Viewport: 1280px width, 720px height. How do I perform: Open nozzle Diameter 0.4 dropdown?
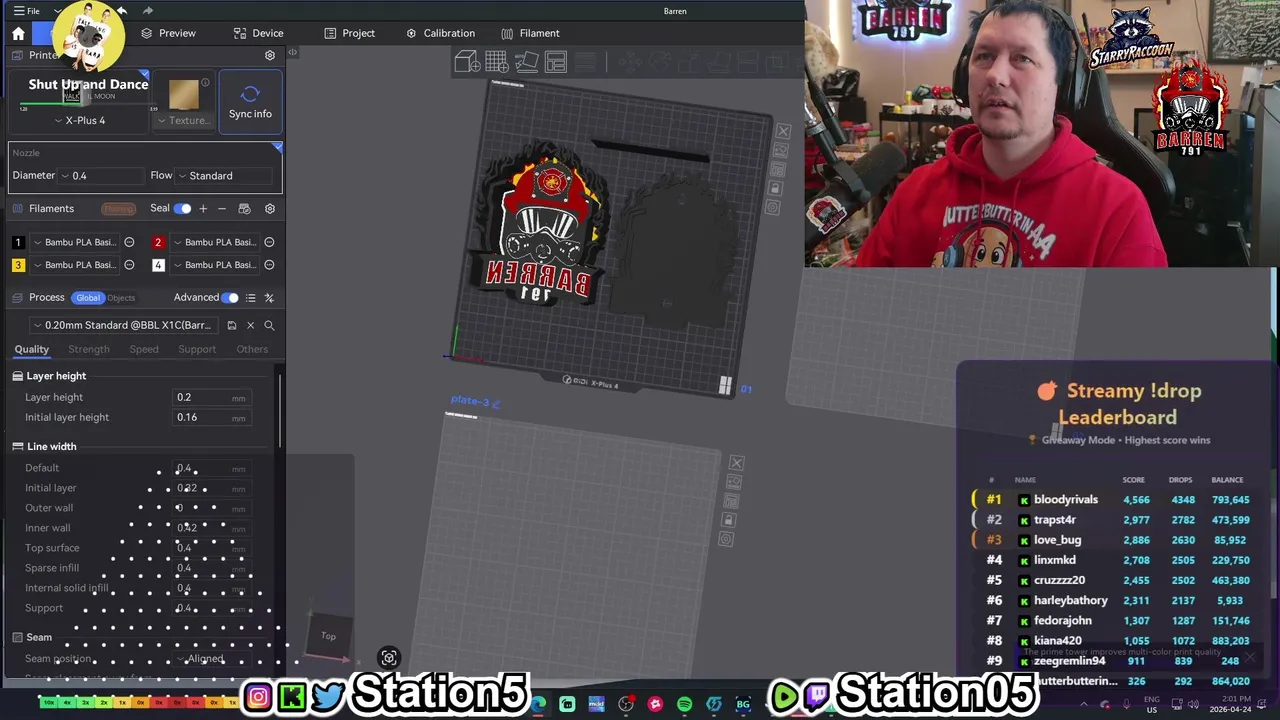pyautogui.click(x=100, y=176)
